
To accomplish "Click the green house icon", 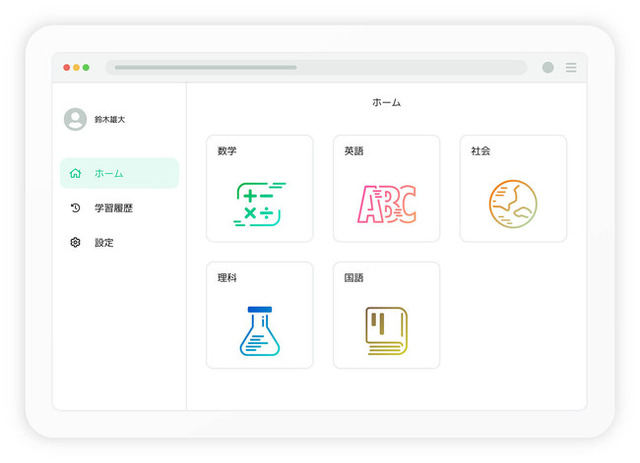I will 75,173.
